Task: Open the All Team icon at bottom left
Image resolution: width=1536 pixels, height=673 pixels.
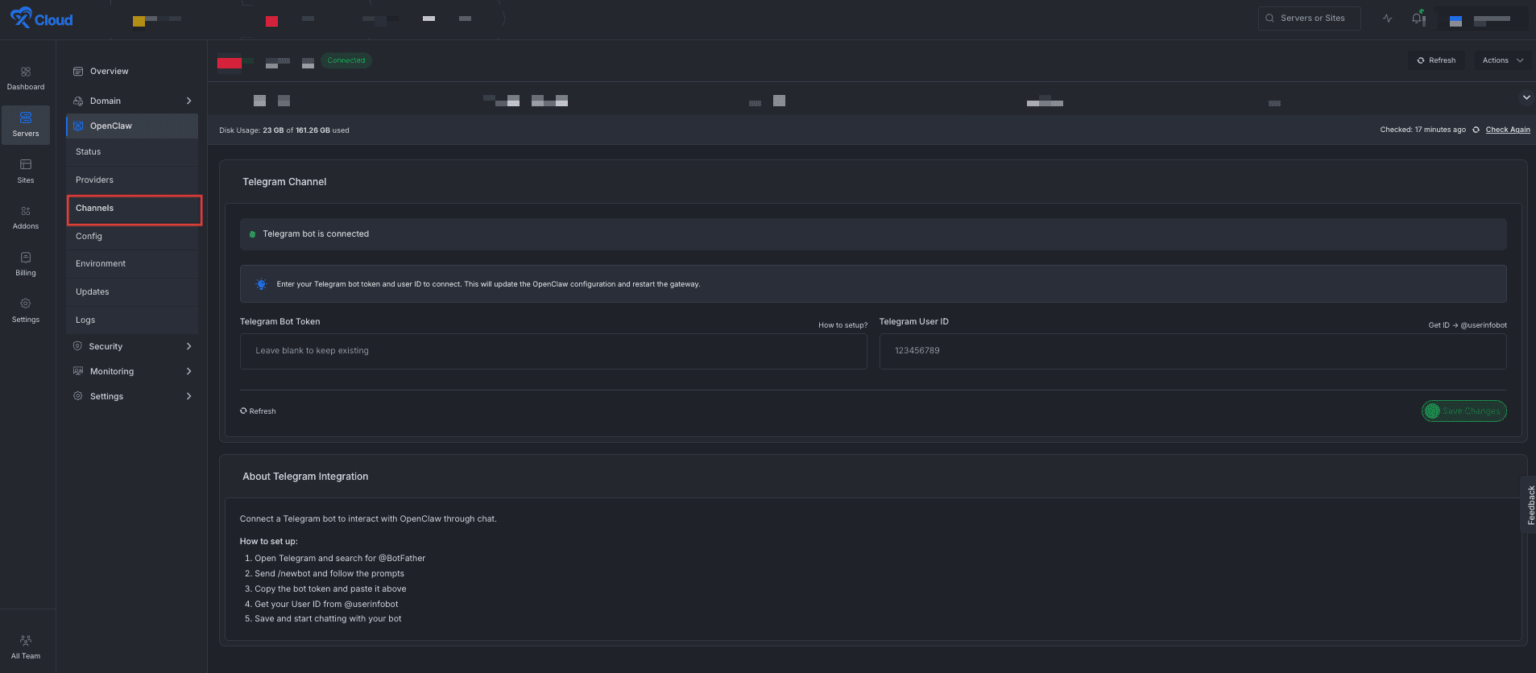Action: [26, 644]
